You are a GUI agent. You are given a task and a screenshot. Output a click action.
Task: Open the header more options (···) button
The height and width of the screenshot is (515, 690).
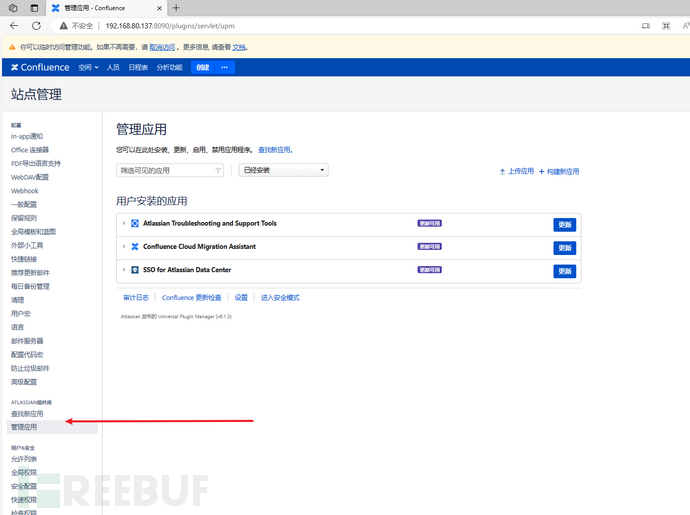[x=224, y=67]
